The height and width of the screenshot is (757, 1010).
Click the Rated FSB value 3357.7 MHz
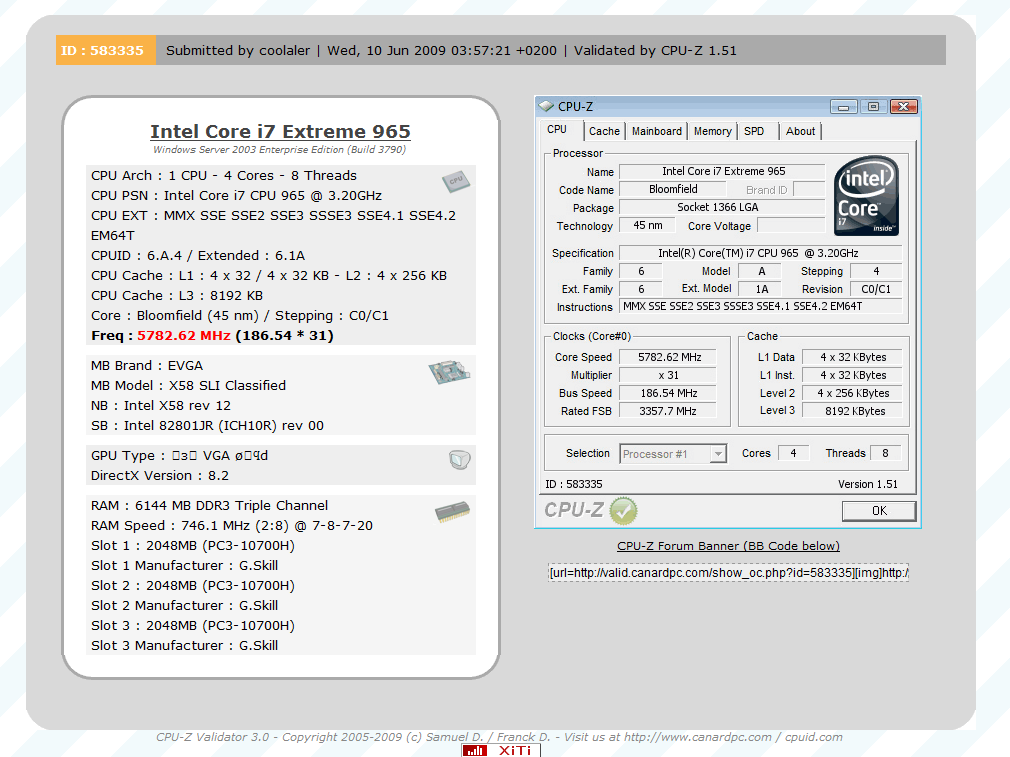668,411
